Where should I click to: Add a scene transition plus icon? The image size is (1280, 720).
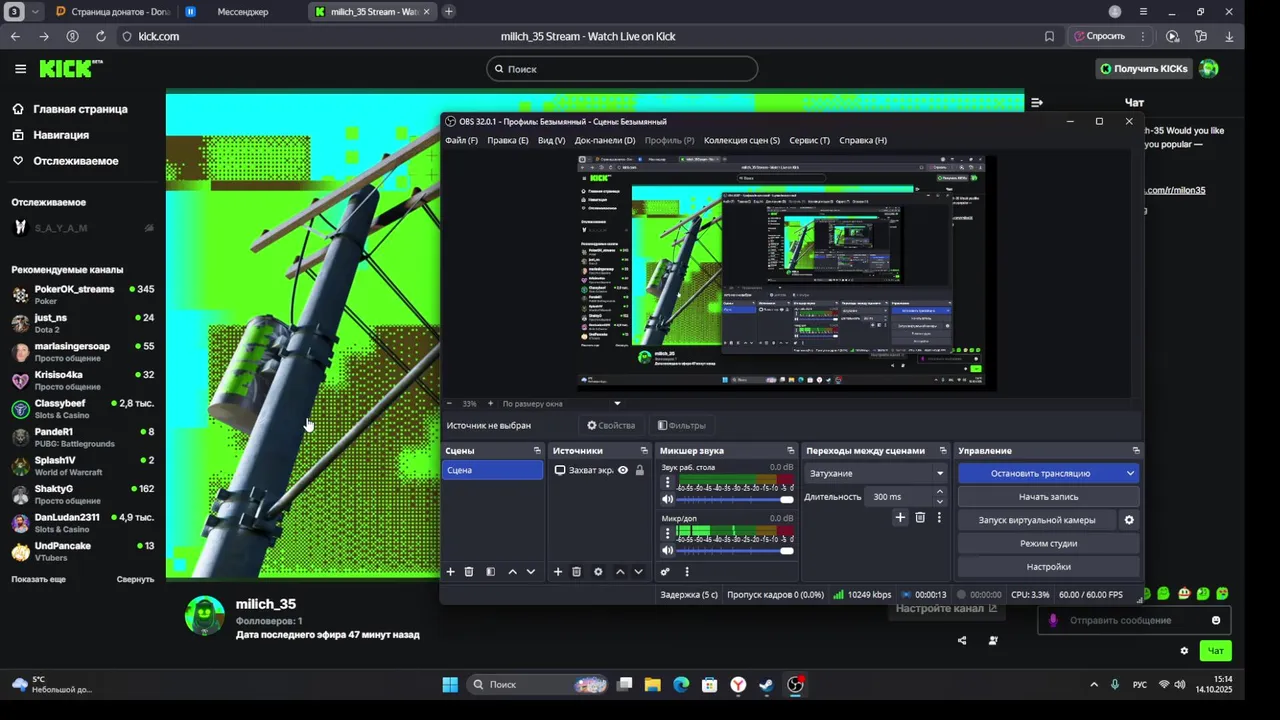pos(900,517)
